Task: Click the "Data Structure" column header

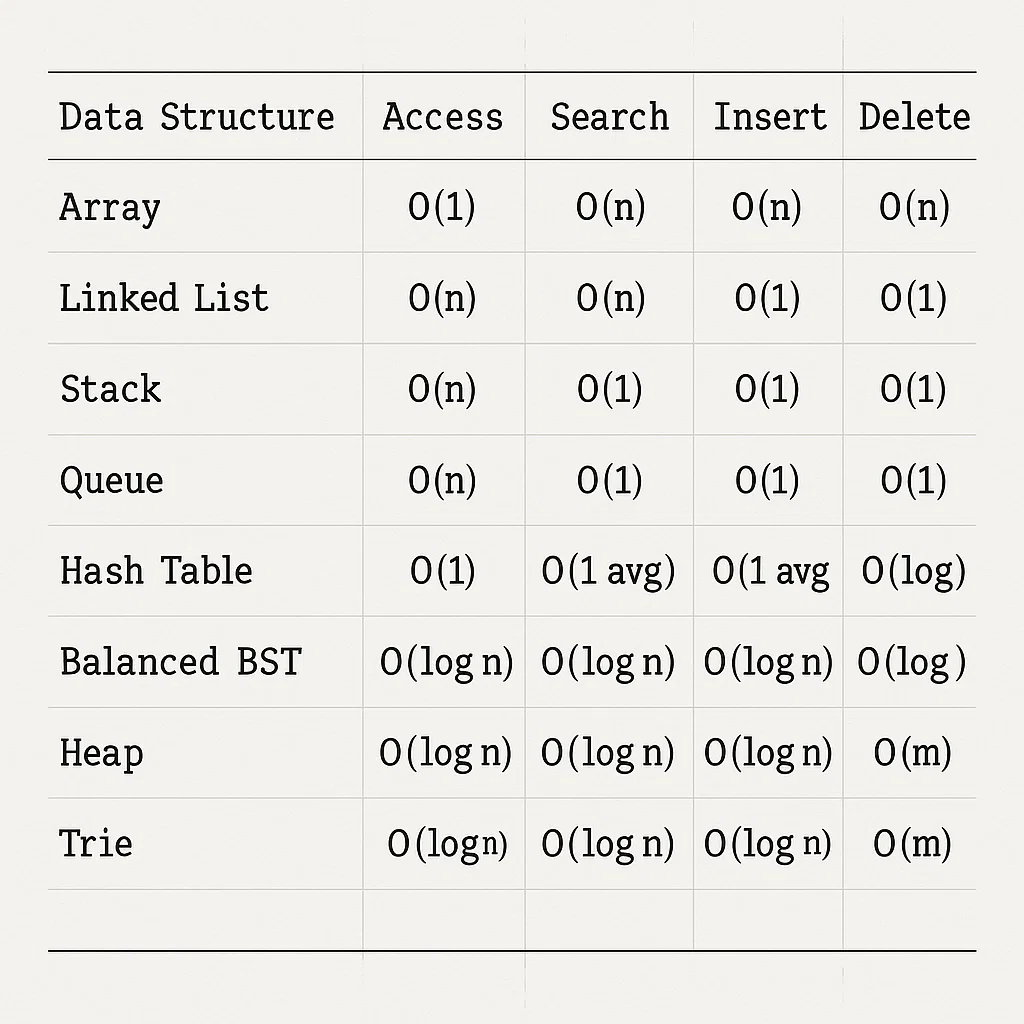Action: [197, 117]
